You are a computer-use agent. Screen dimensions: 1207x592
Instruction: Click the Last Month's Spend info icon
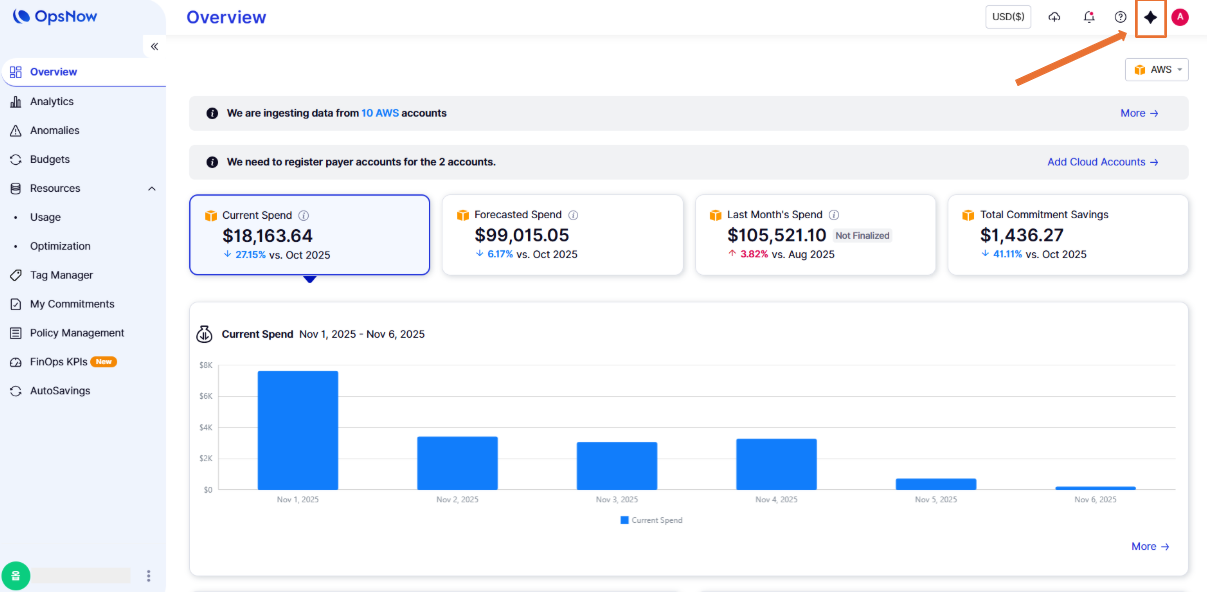pos(834,215)
